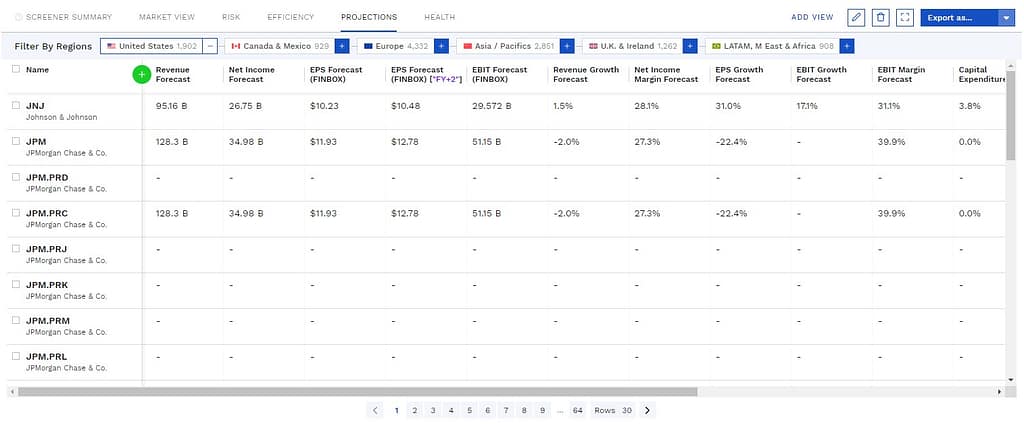Add Europe region with plus button
Image resolution: width=1024 pixels, height=424 pixels.
point(441,46)
